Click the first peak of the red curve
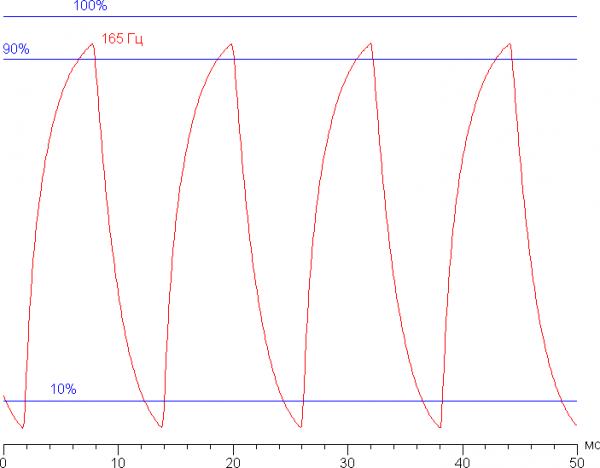The image size is (600, 468). coord(94,44)
